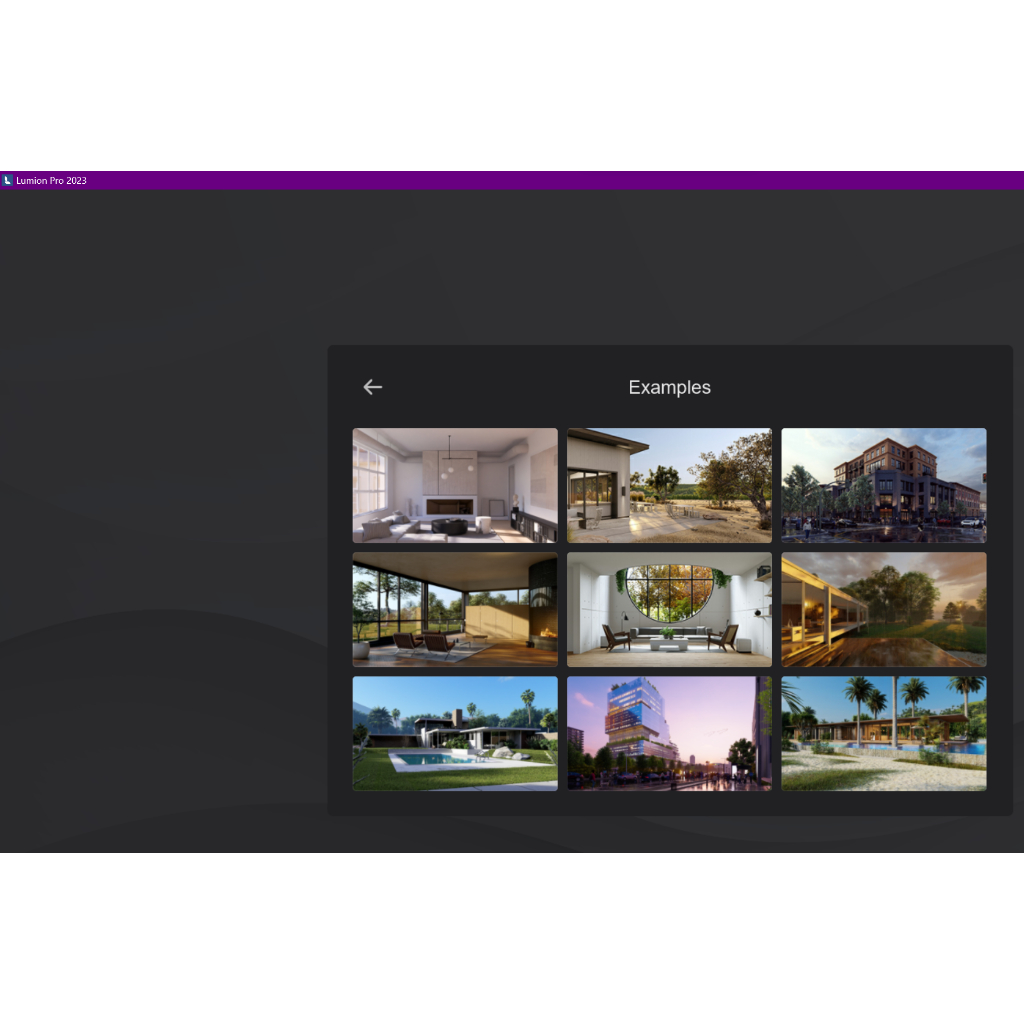Choose the example showing palm trees on sand
The height and width of the screenshot is (1024, 1024).
883,733
